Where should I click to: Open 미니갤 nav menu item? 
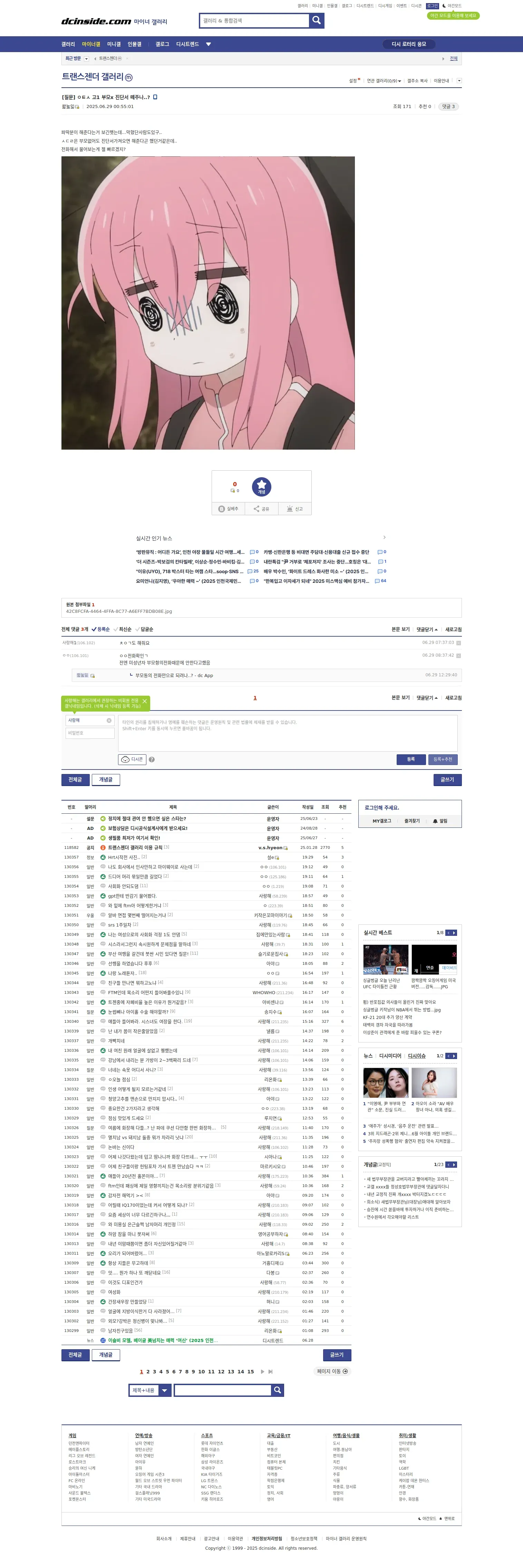pyautogui.click(x=114, y=44)
